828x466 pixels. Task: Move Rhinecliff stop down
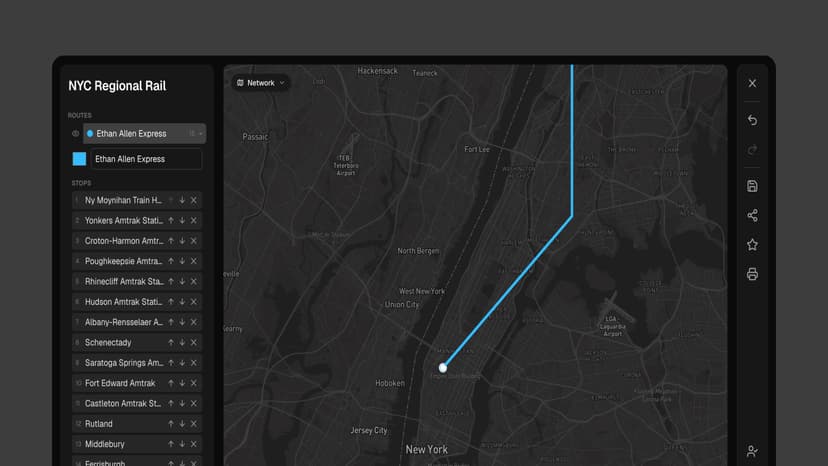coord(182,282)
